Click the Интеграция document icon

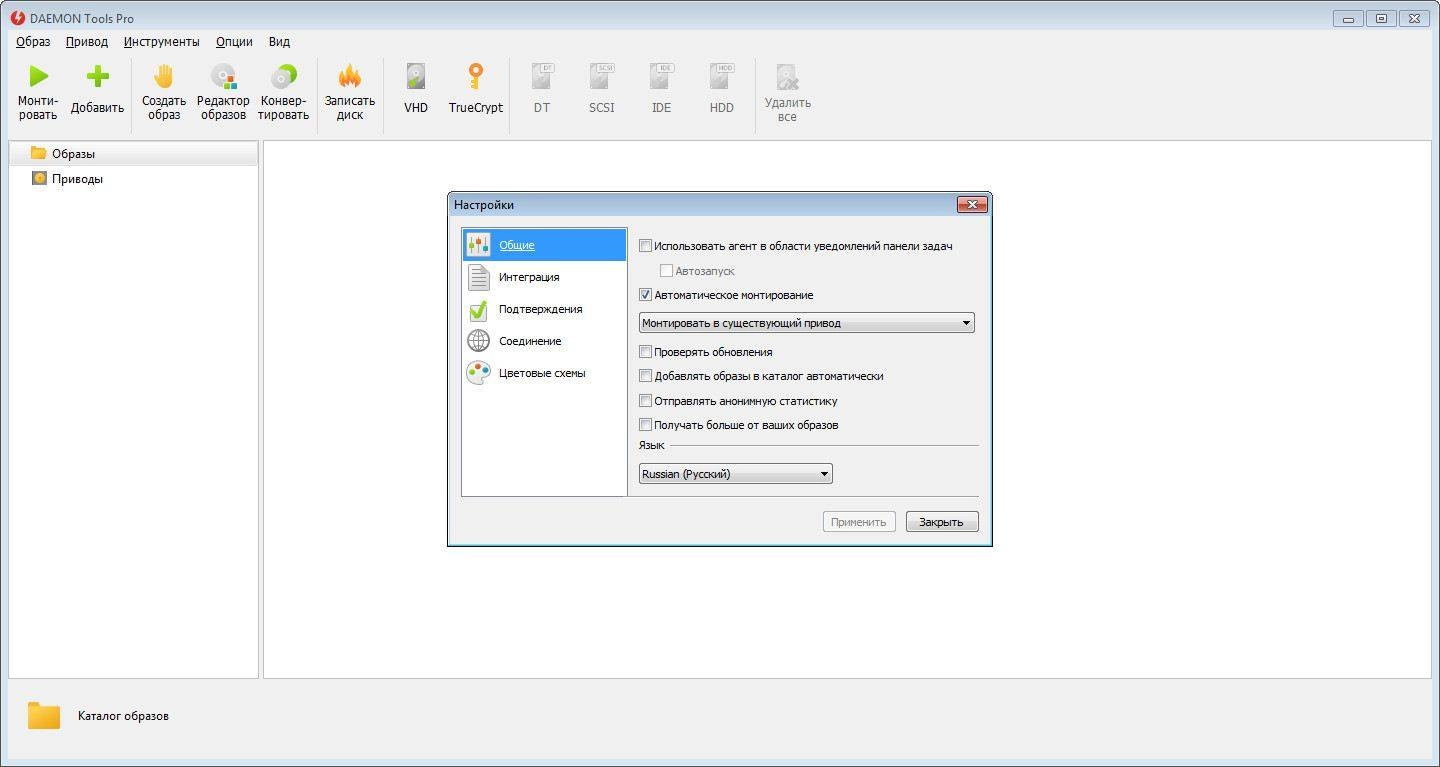tap(479, 277)
